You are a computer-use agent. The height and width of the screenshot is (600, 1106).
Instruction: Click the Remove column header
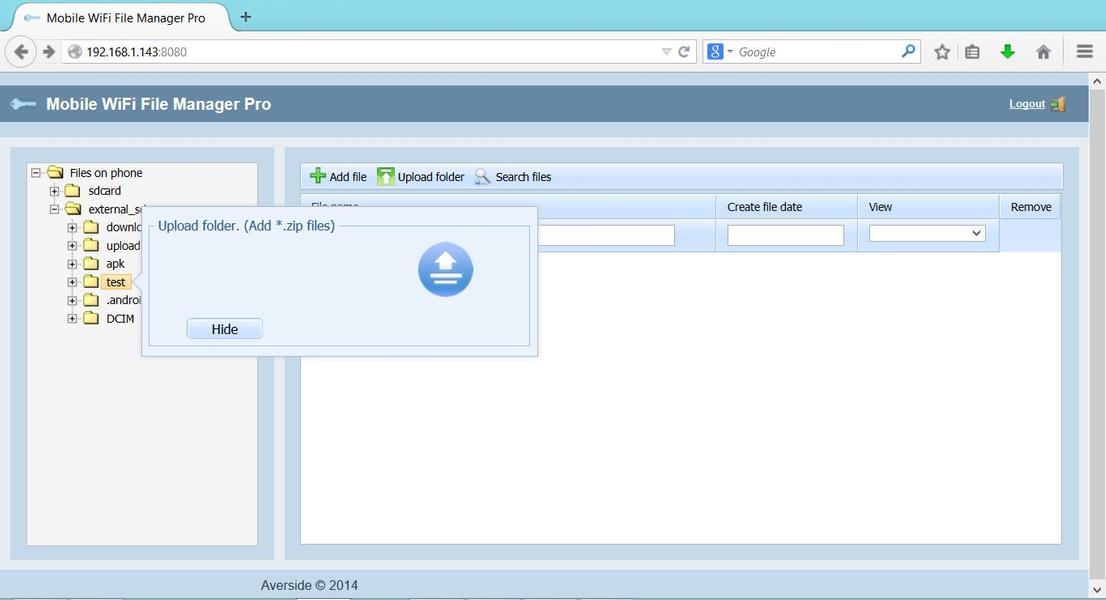[x=1031, y=207]
